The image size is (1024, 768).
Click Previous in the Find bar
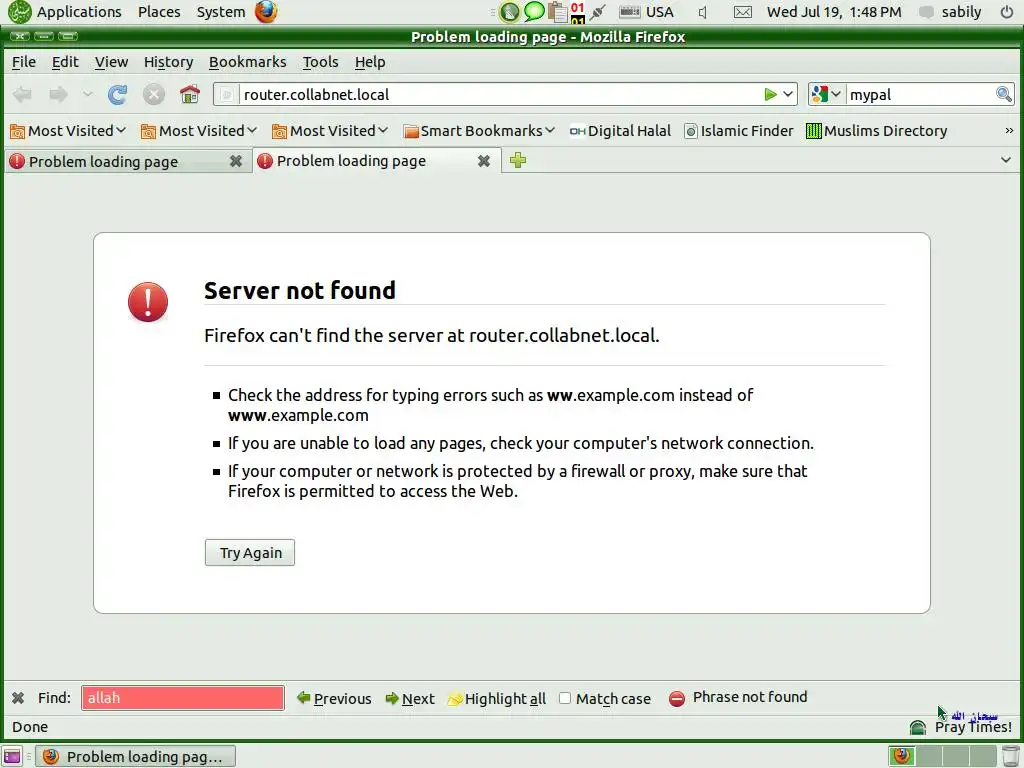click(x=334, y=699)
